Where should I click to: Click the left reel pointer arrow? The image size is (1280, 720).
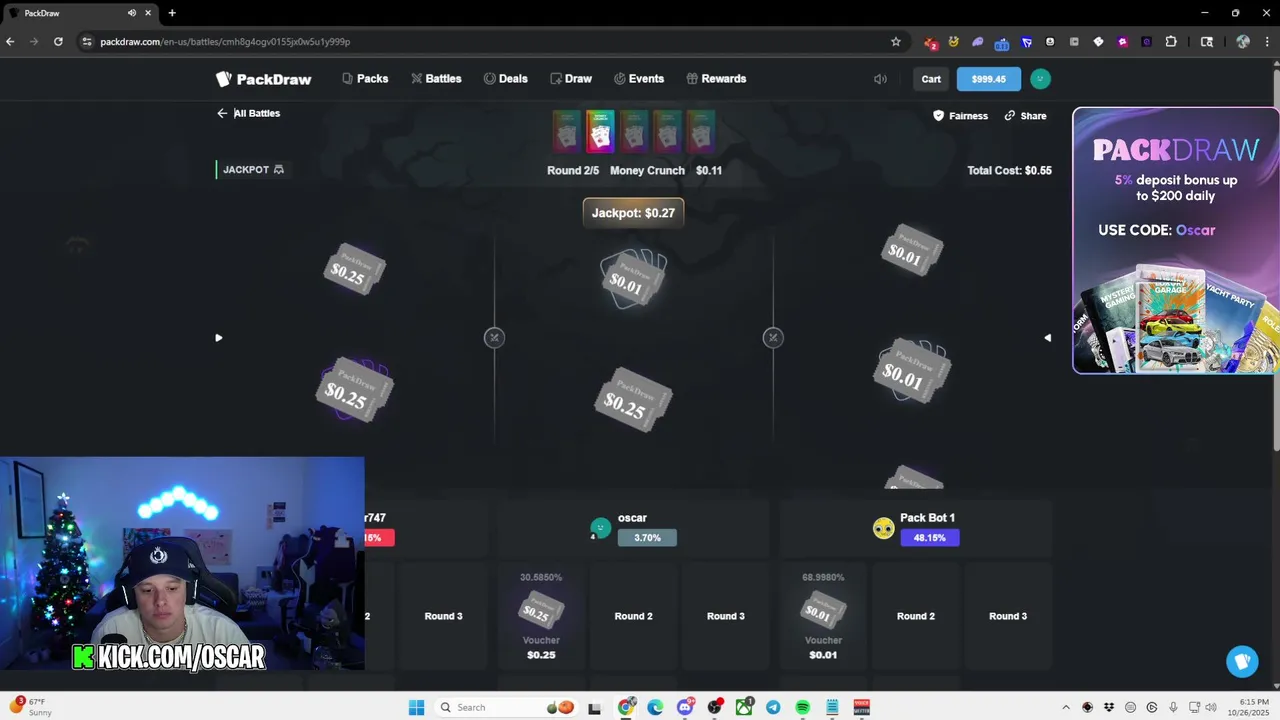click(219, 338)
